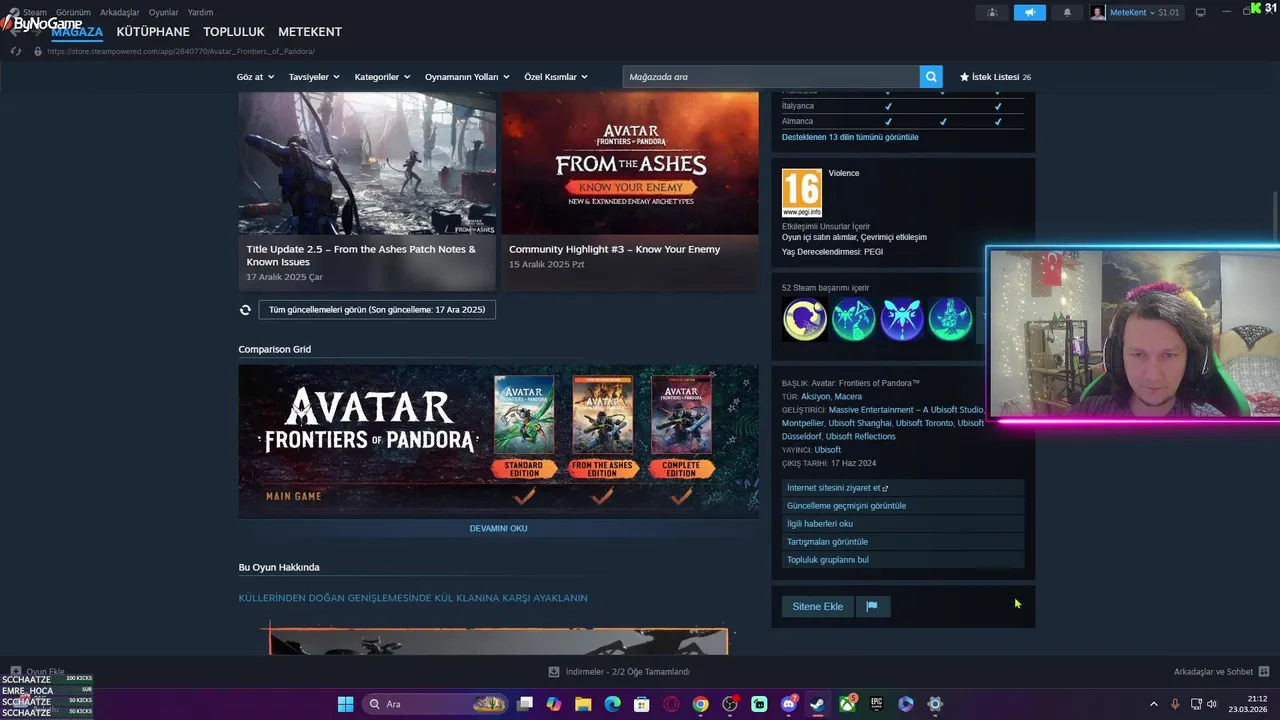Open Güncelleme geçmişini görüntüle link
The image size is (1280, 720).
[903, 506]
